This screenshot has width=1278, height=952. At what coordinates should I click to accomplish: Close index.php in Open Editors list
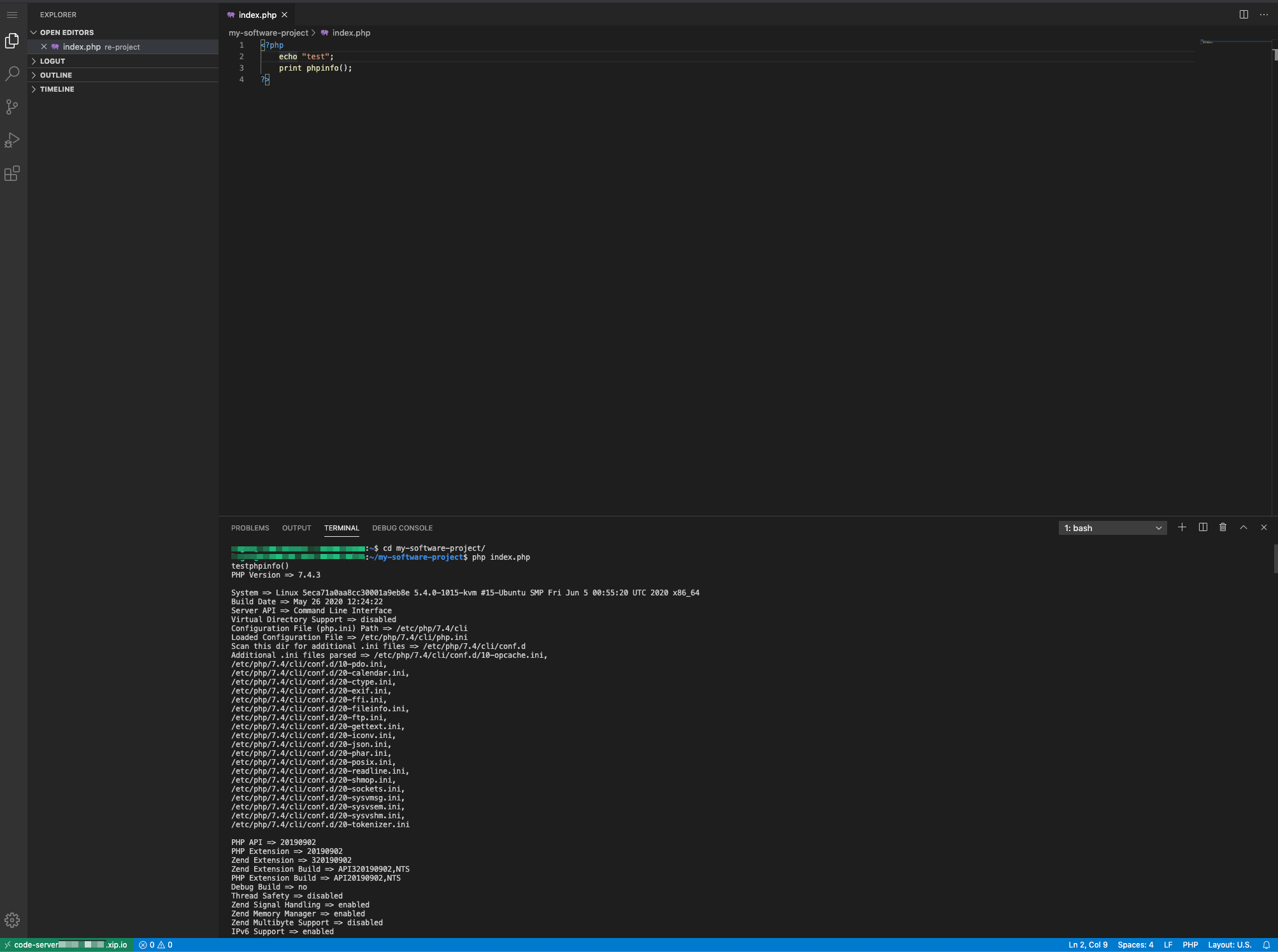44,46
